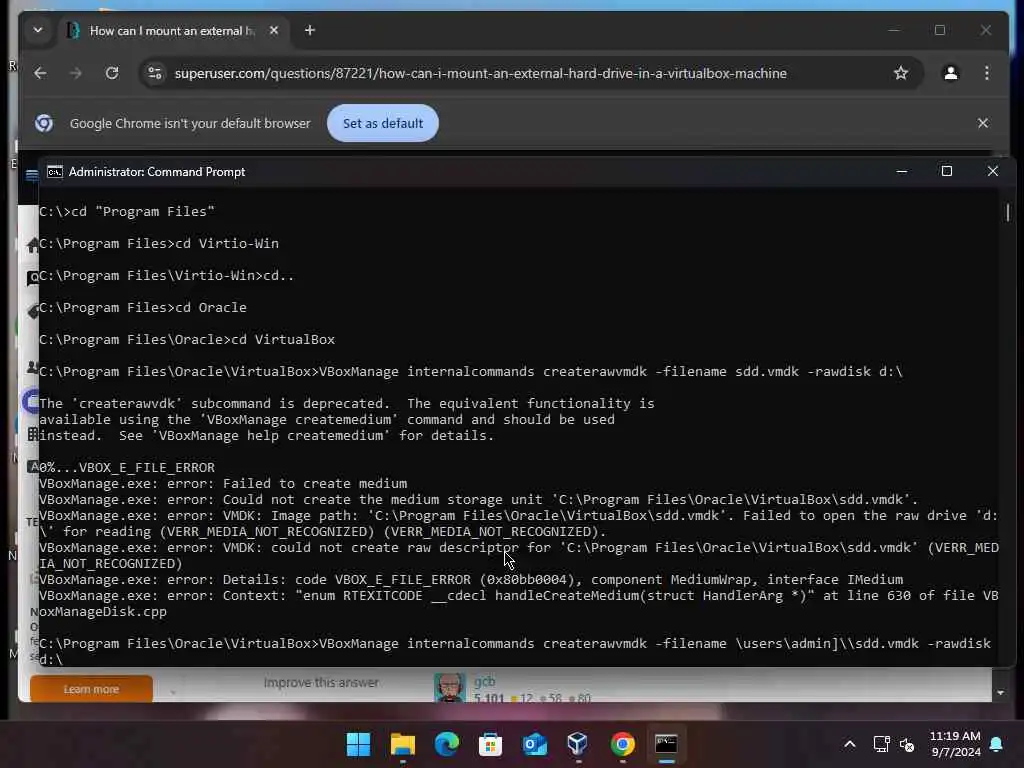Click 'Failed to create medium' error line
The width and height of the screenshot is (1024, 768).
click(x=223, y=483)
